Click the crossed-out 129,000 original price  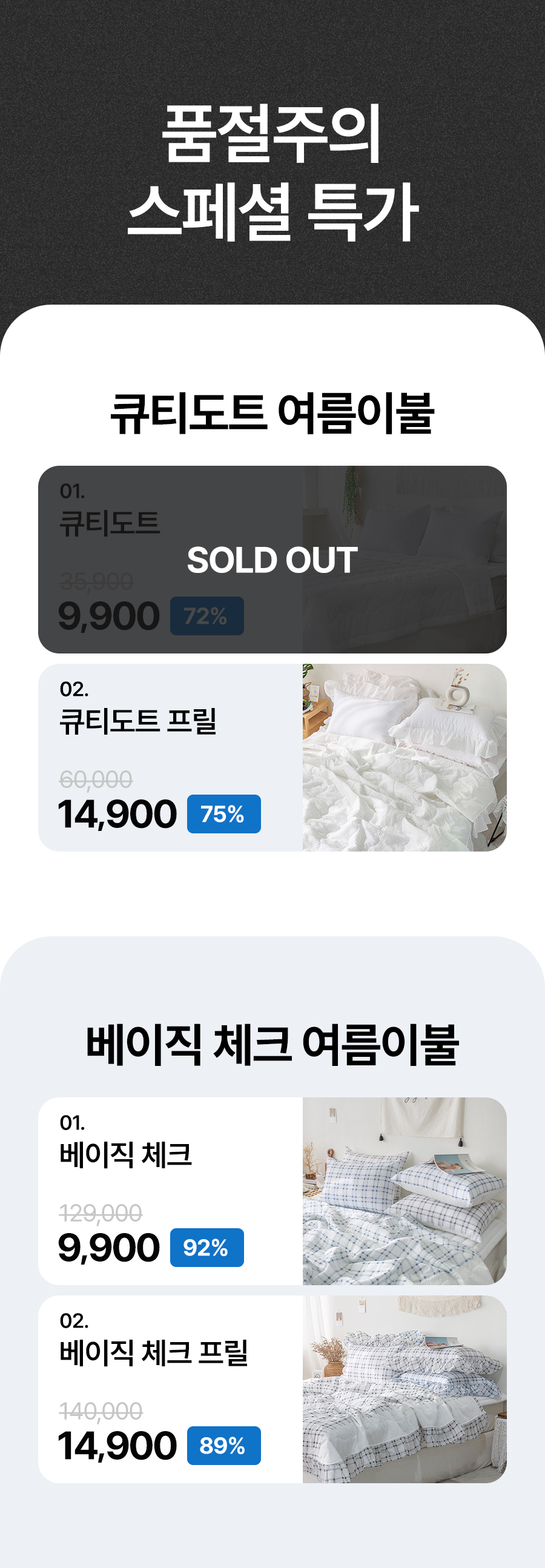pyautogui.click(x=101, y=1213)
